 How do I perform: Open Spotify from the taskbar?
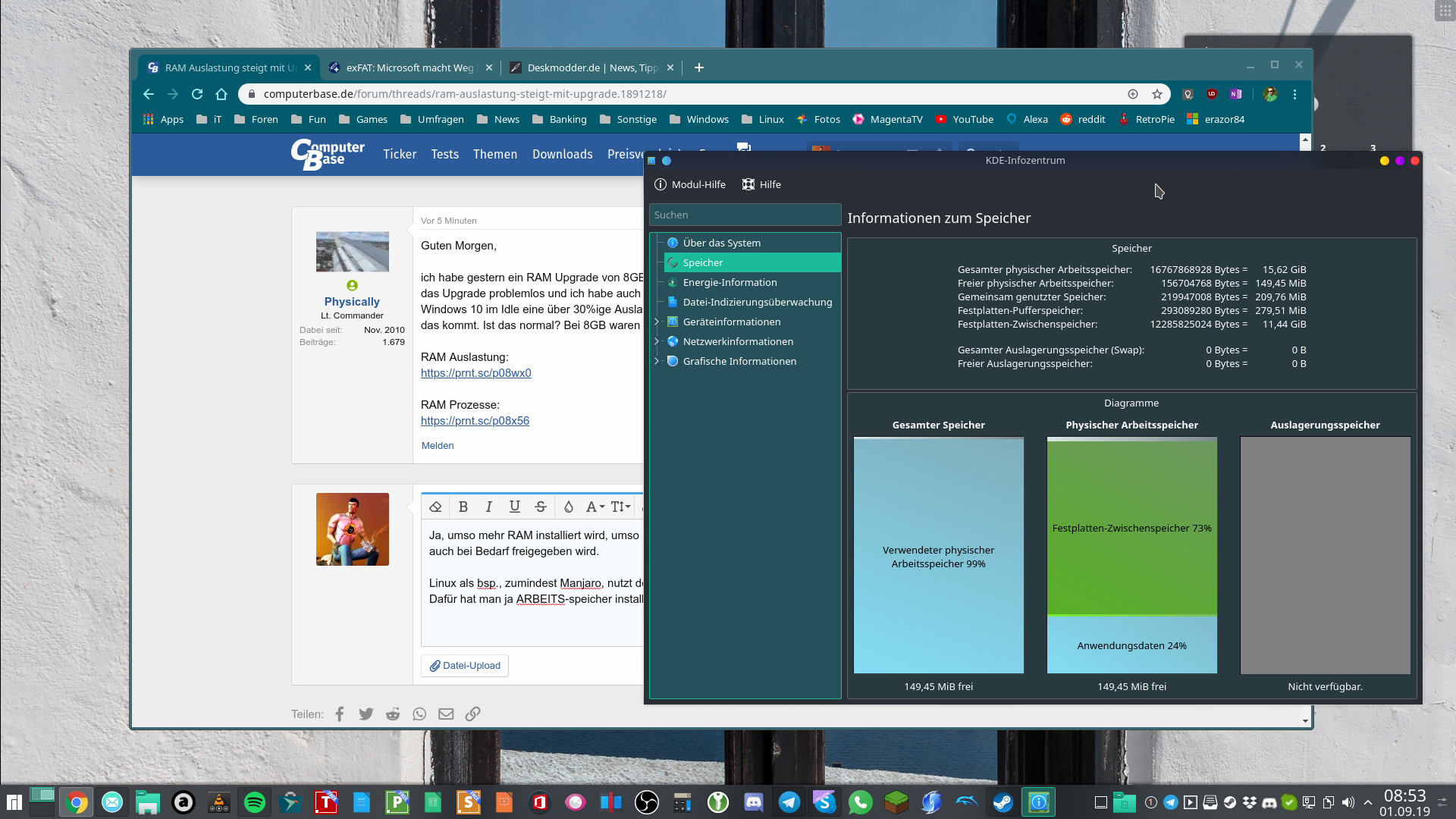point(255,802)
